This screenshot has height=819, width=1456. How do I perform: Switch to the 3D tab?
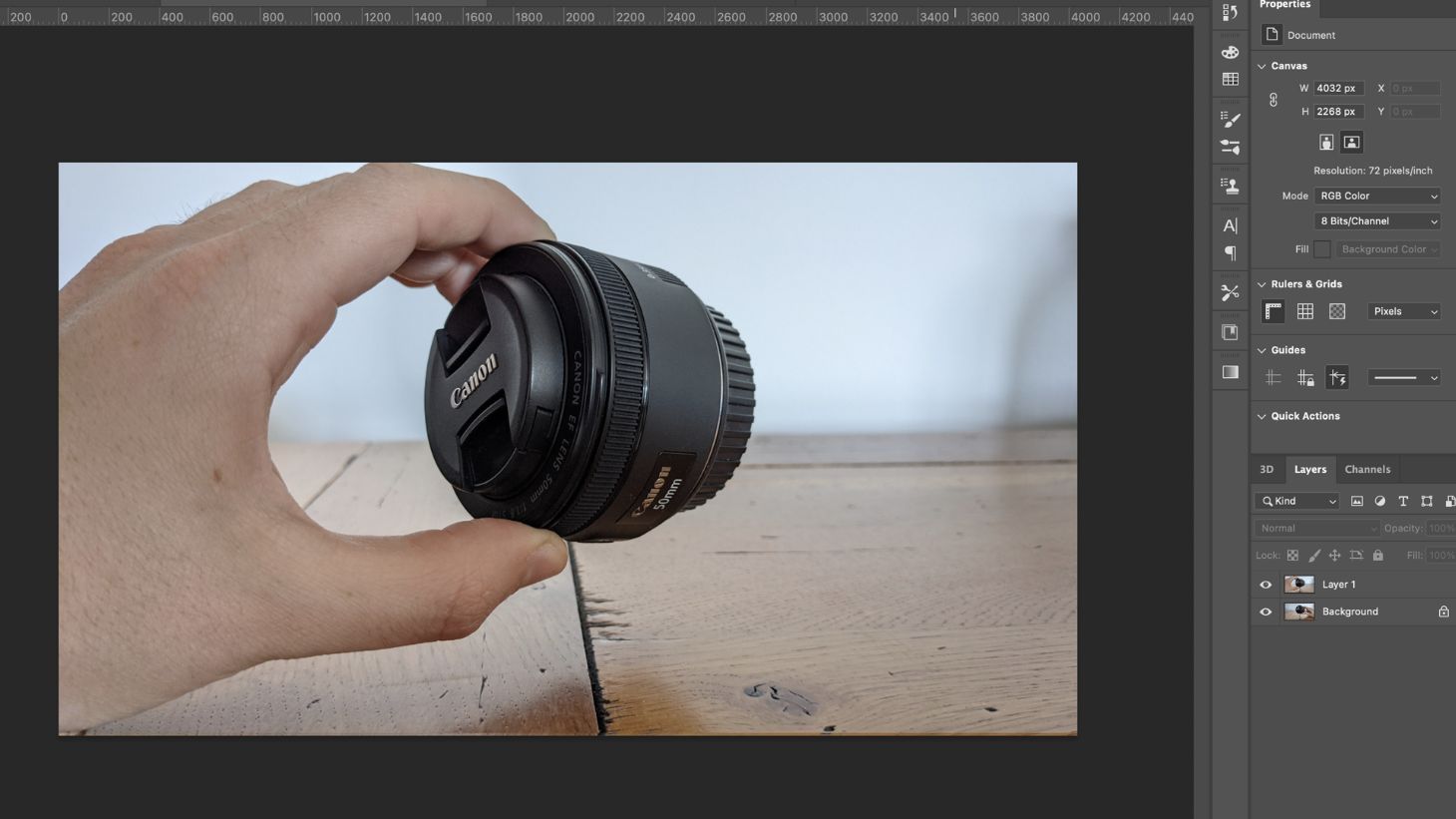point(1267,469)
